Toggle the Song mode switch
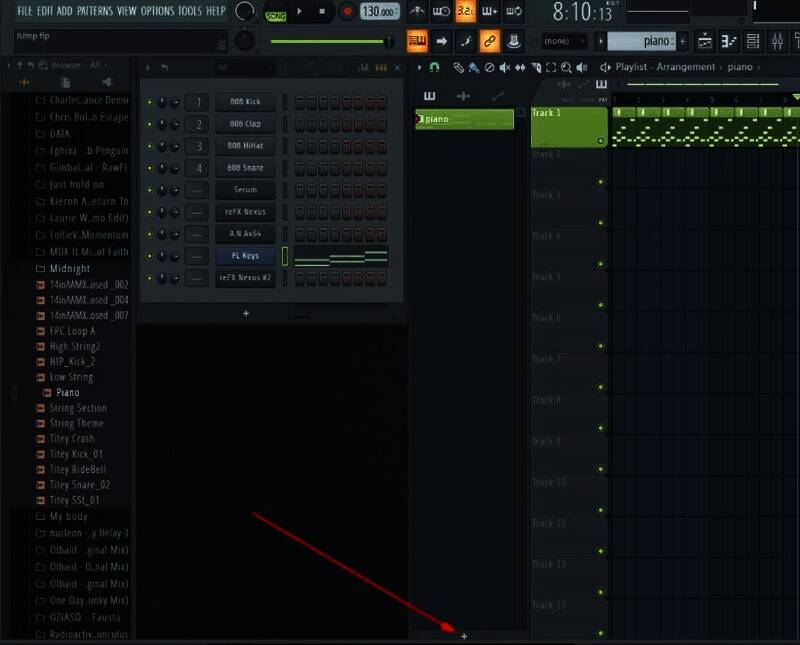This screenshot has height=645, width=800. point(274,14)
